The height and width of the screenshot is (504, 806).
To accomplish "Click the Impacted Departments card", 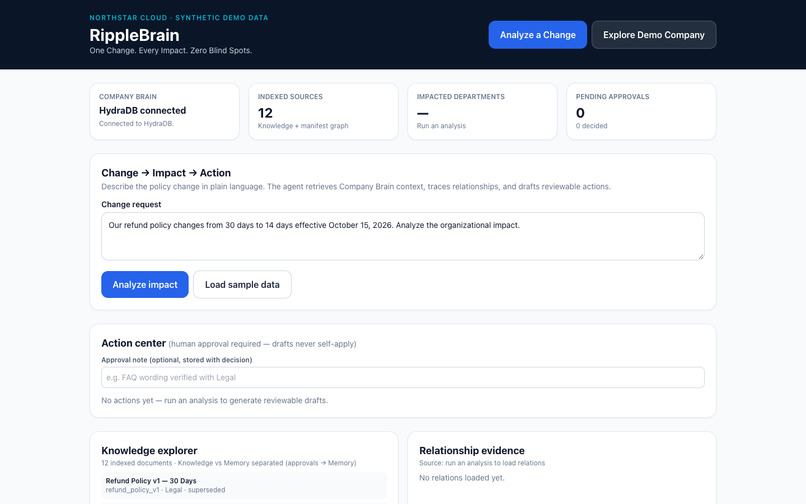I will [x=482, y=111].
